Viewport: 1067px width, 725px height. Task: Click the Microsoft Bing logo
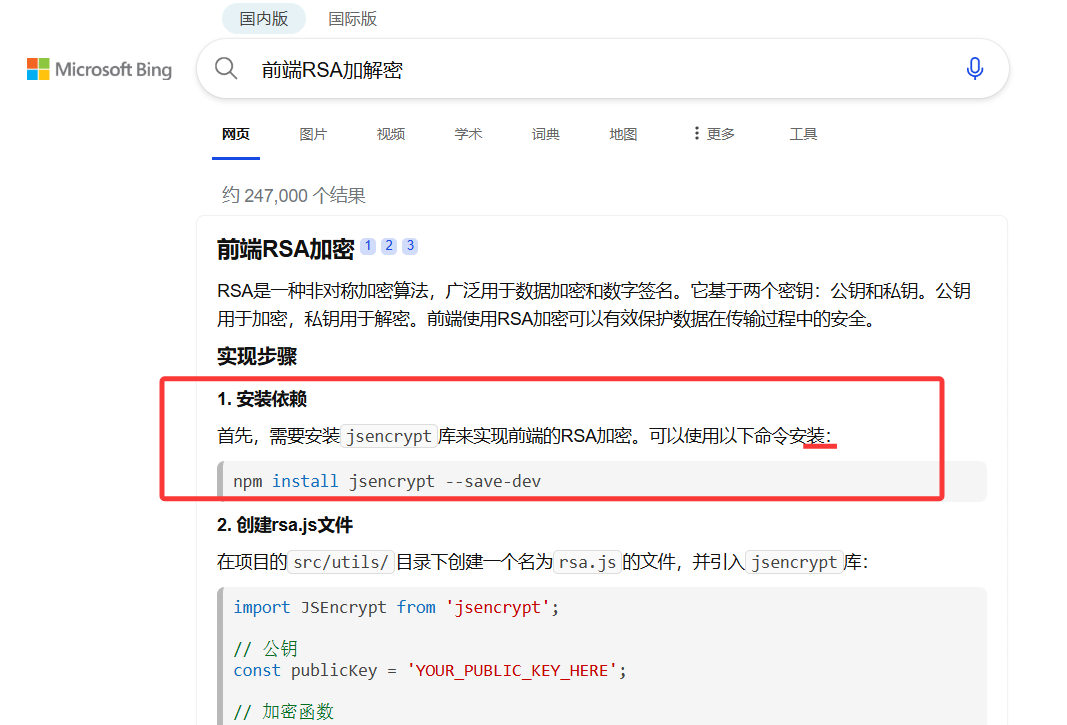click(98, 68)
